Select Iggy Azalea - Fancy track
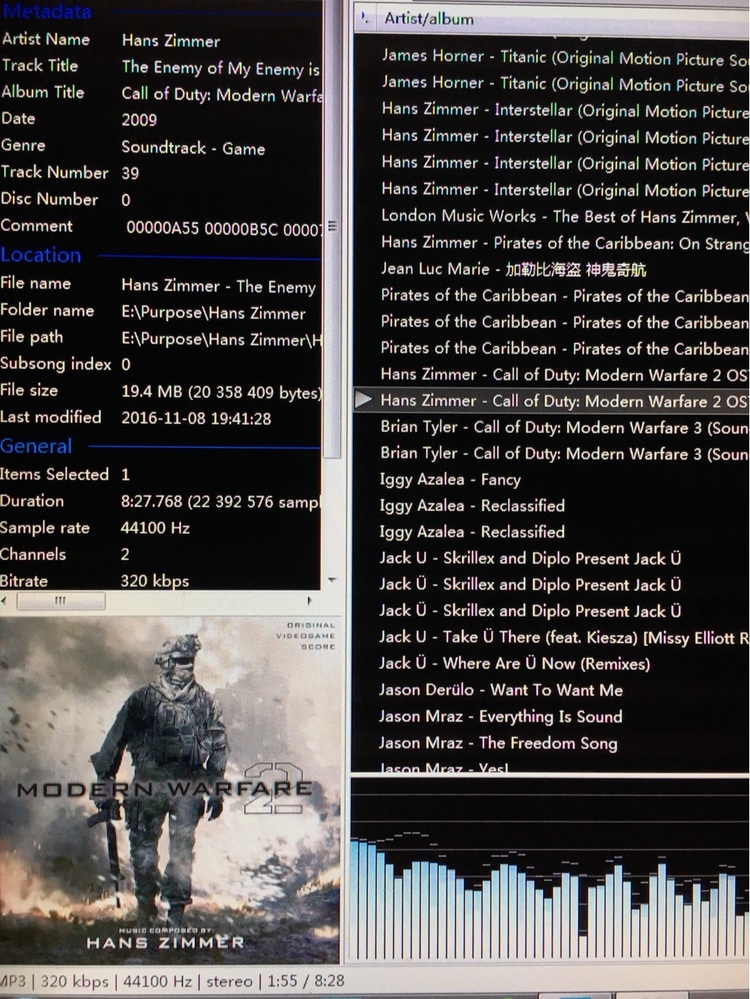The height and width of the screenshot is (999, 750). tap(551, 479)
